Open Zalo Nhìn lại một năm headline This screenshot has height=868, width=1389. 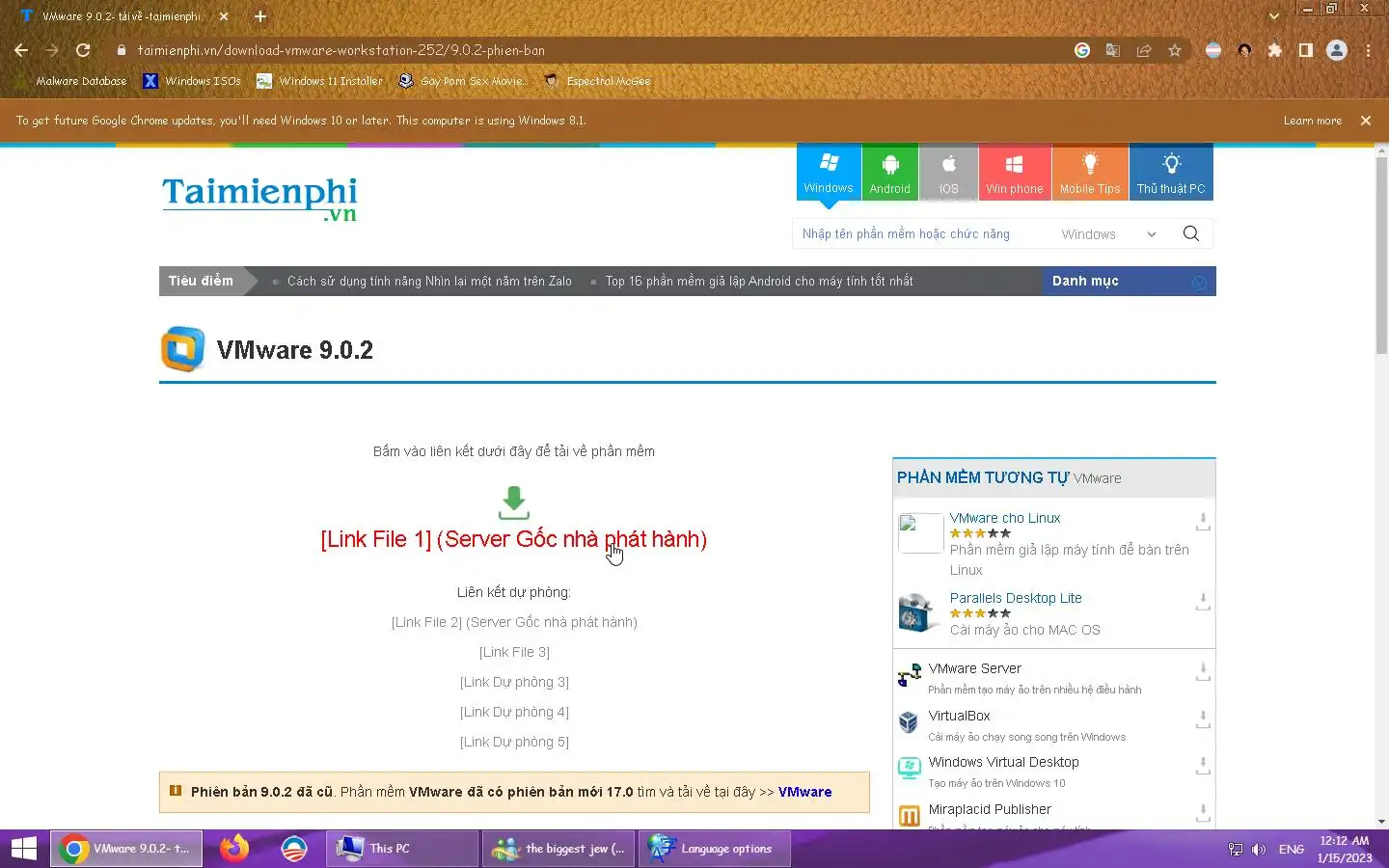(429, 281)
